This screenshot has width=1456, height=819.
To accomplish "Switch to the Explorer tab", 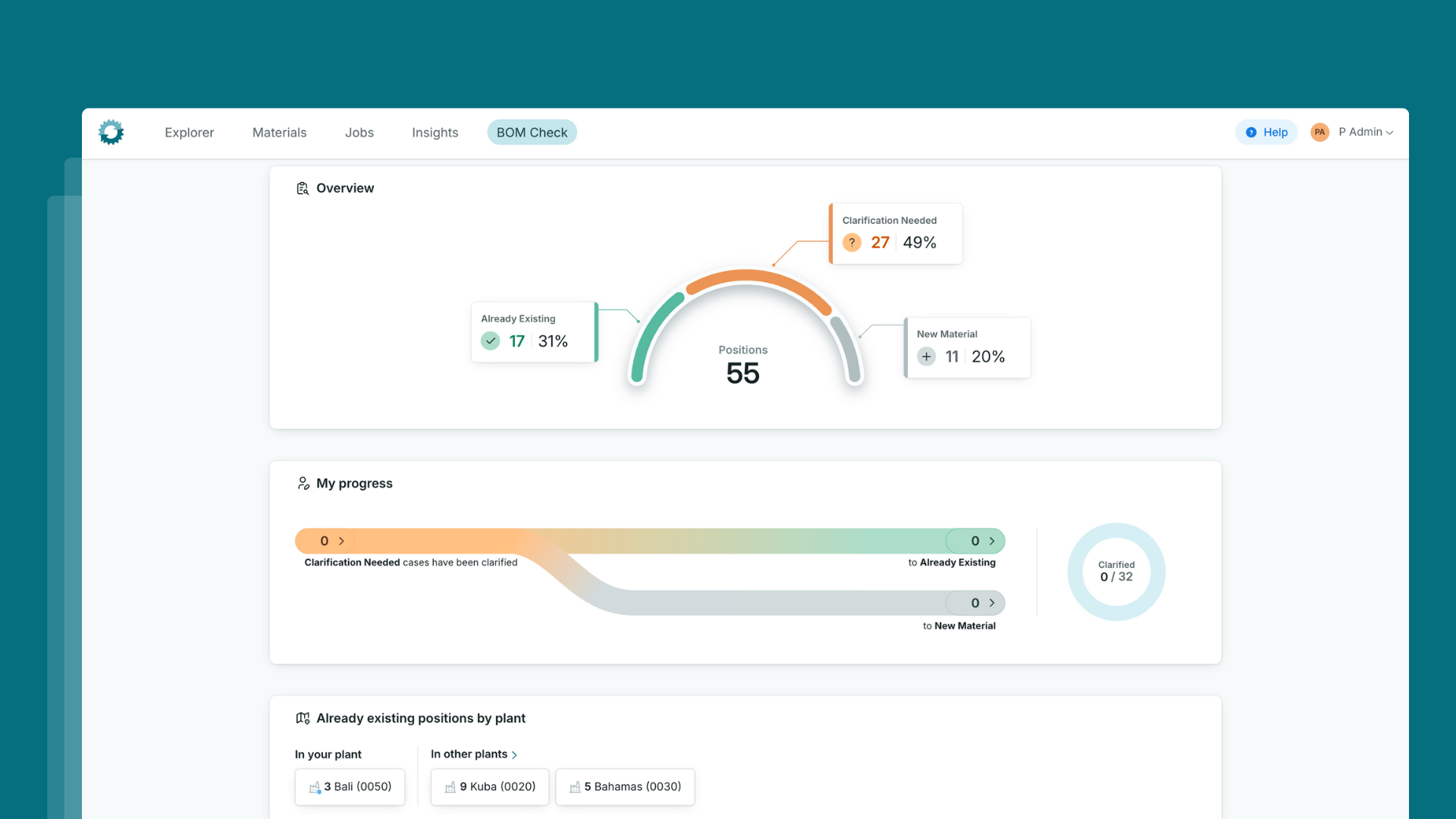I will click(189, 132).
